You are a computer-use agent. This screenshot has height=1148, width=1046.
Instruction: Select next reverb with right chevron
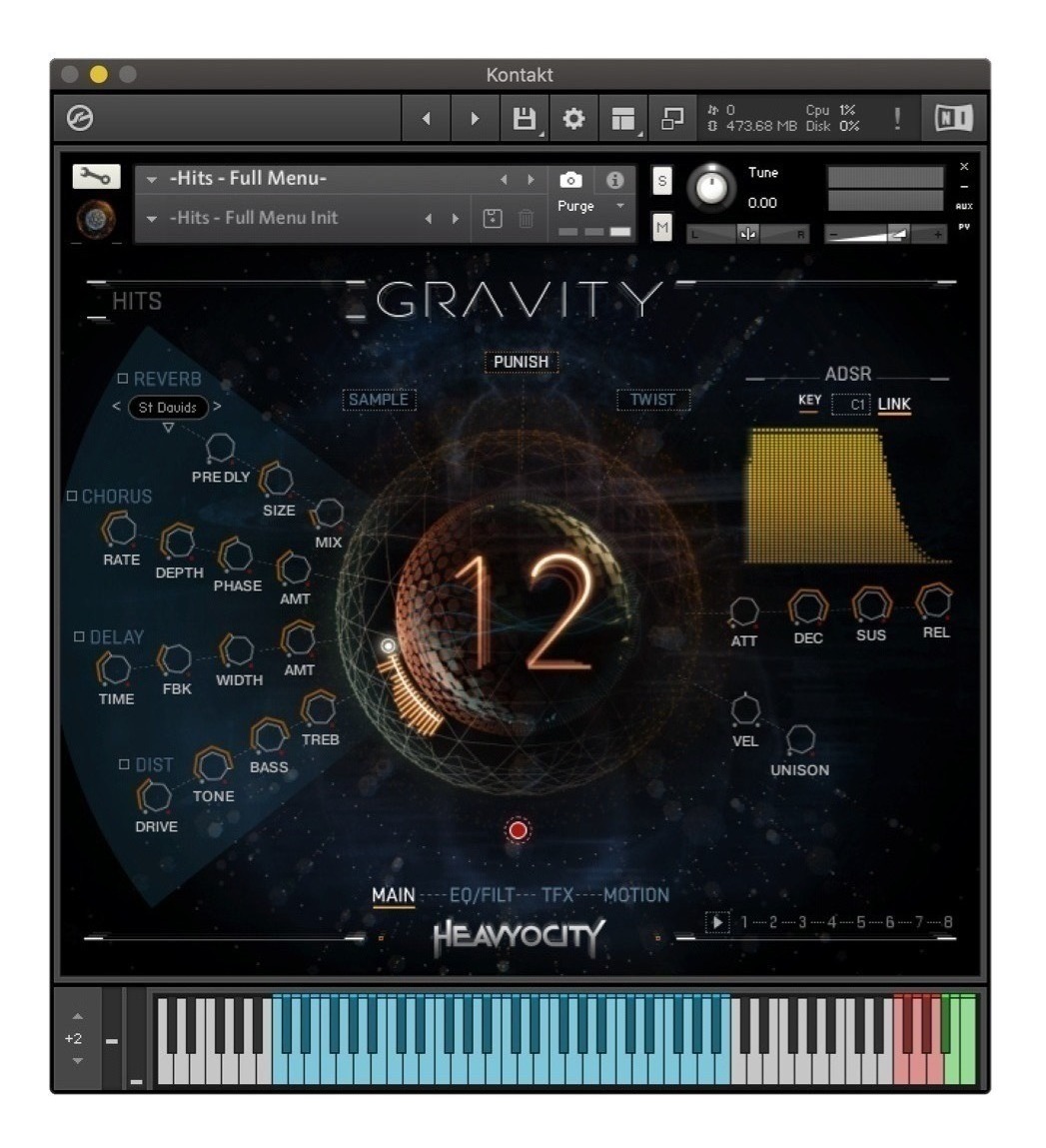coord(217,406)
